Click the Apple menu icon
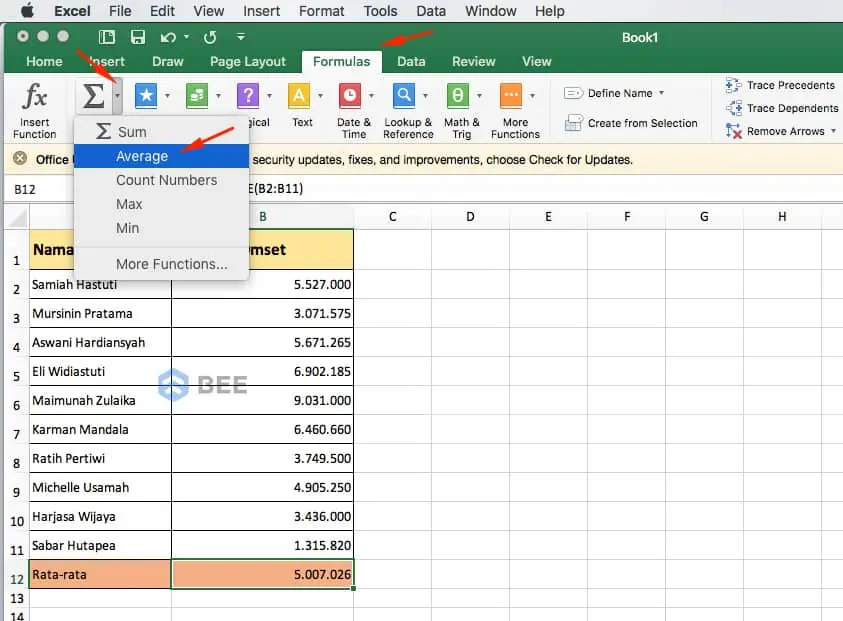The width and height of the screenshot is (843, 621). (27, 10)
